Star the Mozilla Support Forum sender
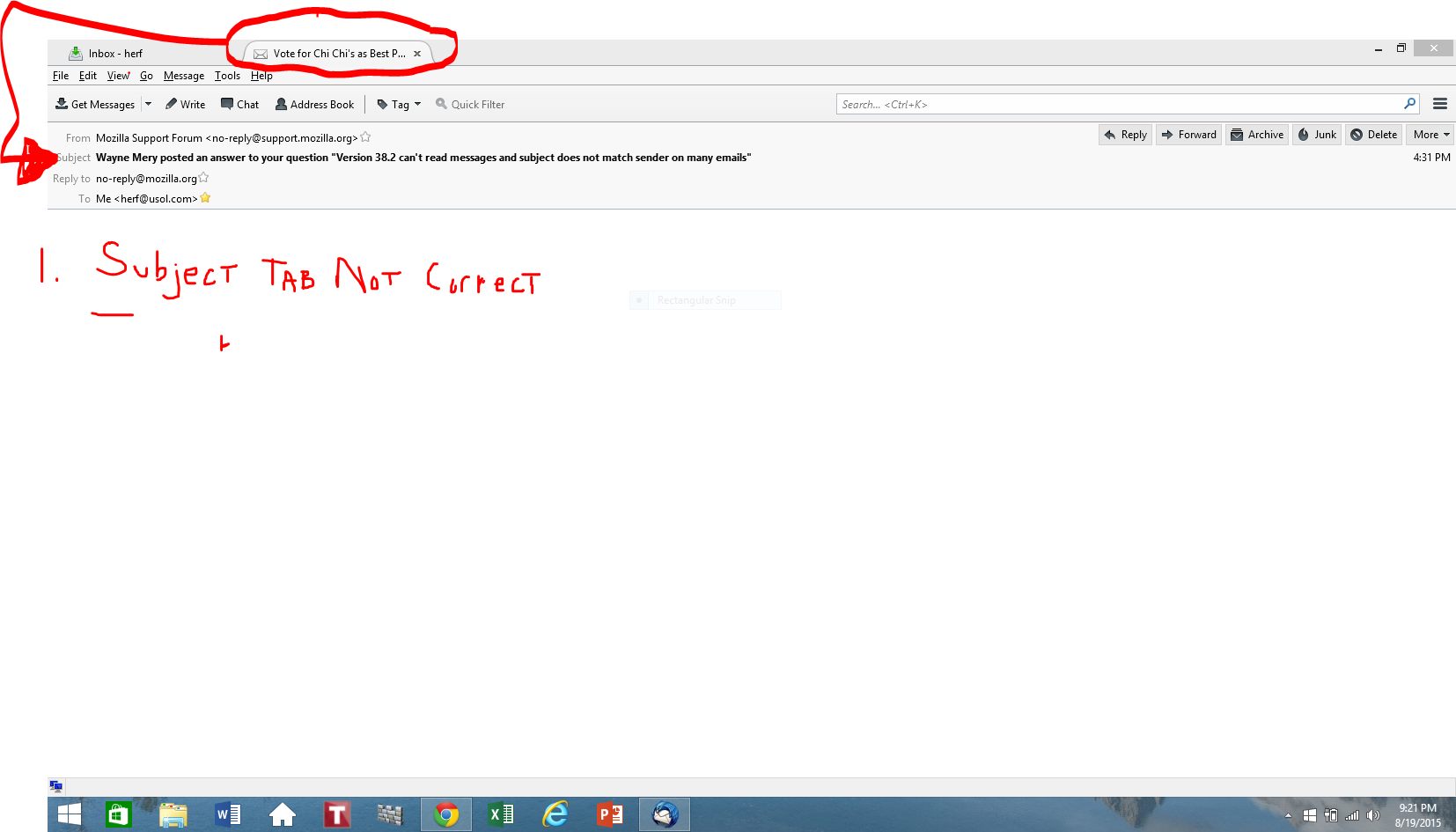Screen dimensions: 1456x832 [365, 137]
